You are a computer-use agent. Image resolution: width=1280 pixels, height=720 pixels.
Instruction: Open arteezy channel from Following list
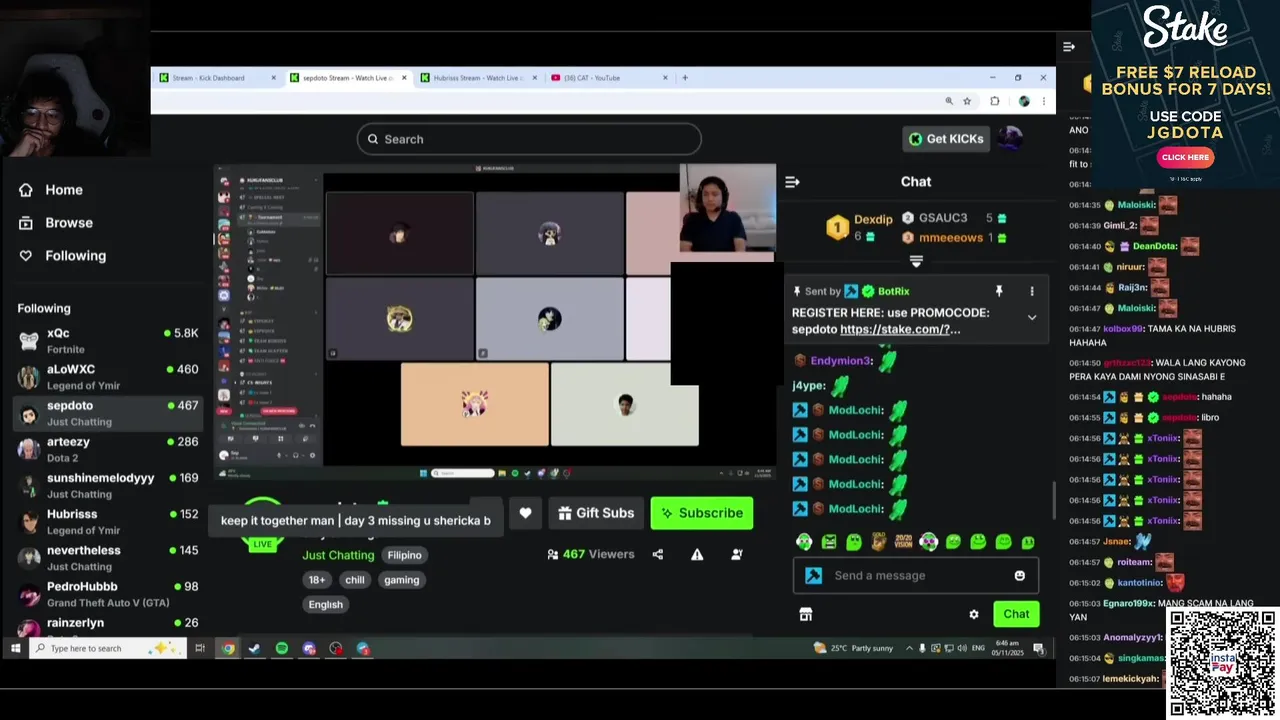pyautogui.click(x=108, y=449)
